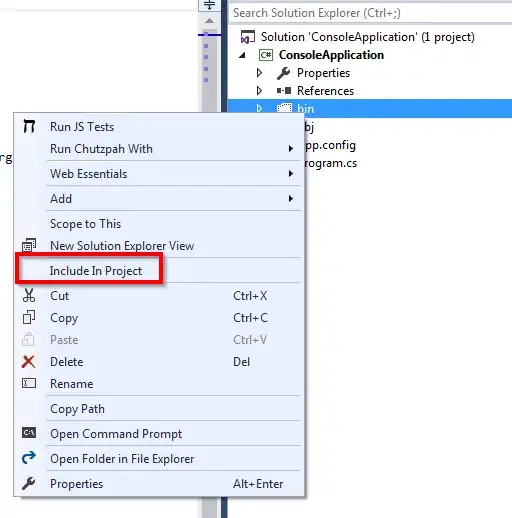Click the New Solution Explorer View icon
This screenshot has height=518, width=512.
click(x=29, y=245)
